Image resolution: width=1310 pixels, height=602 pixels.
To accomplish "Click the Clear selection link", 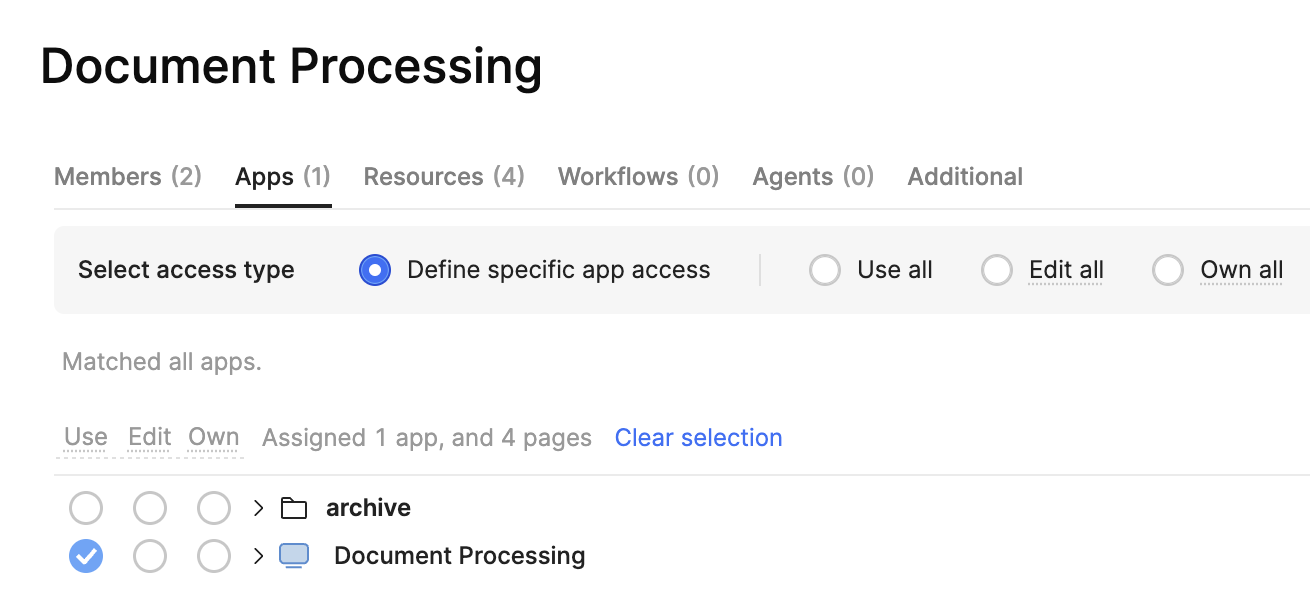I will click(698, 438).
